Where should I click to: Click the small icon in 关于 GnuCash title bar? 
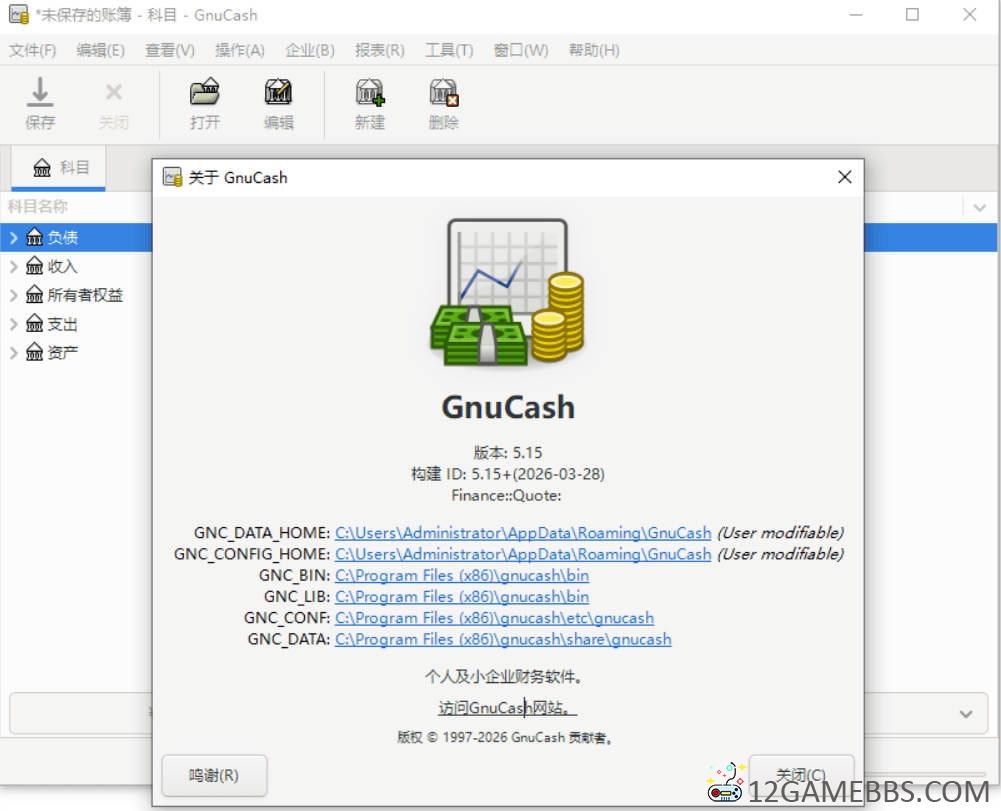point(172,177)
